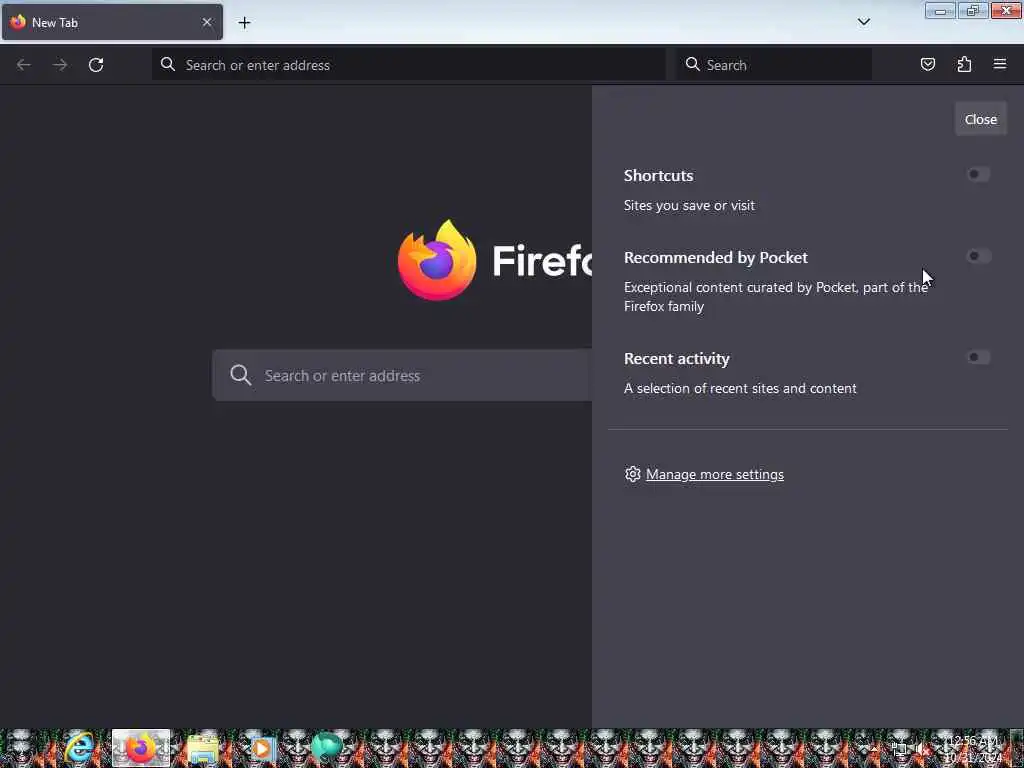Toggle Recommended by Pocket switch
The image size is (1024, 768).
tap(978, 256)
